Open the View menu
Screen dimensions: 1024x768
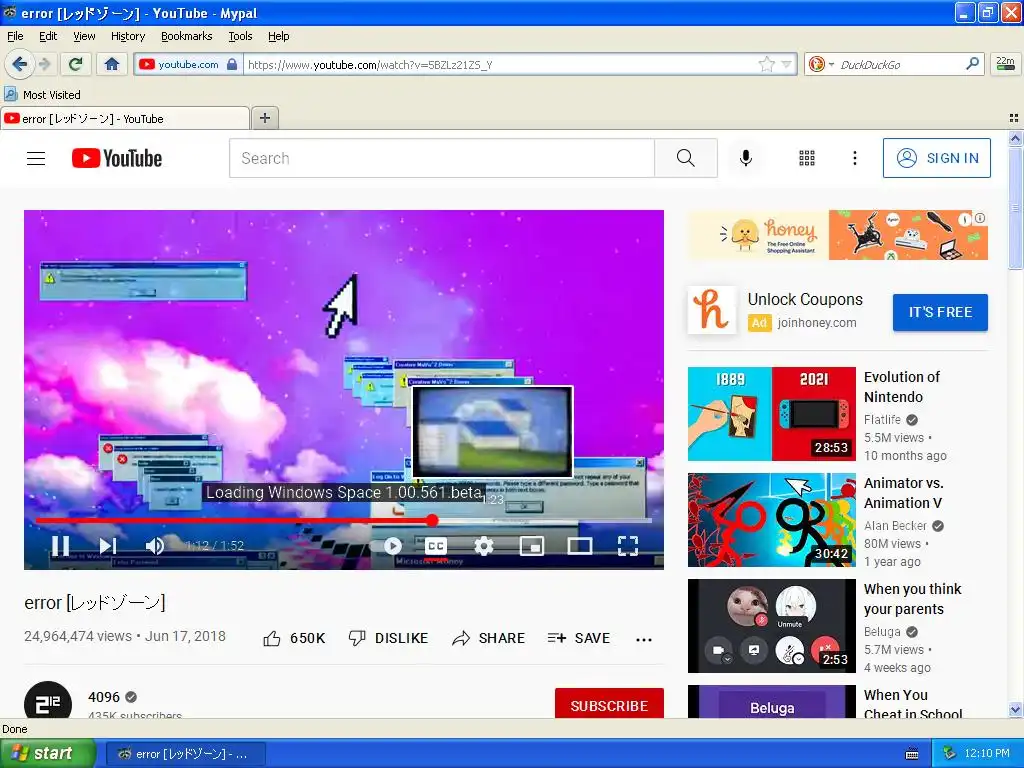pyautogui.click(x=84, y=36)
